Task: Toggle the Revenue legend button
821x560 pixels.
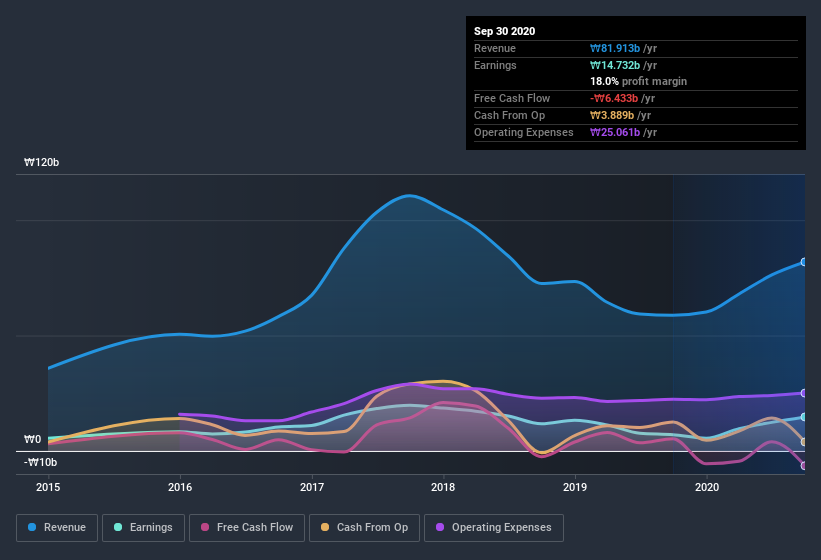Action: point(57,528)
